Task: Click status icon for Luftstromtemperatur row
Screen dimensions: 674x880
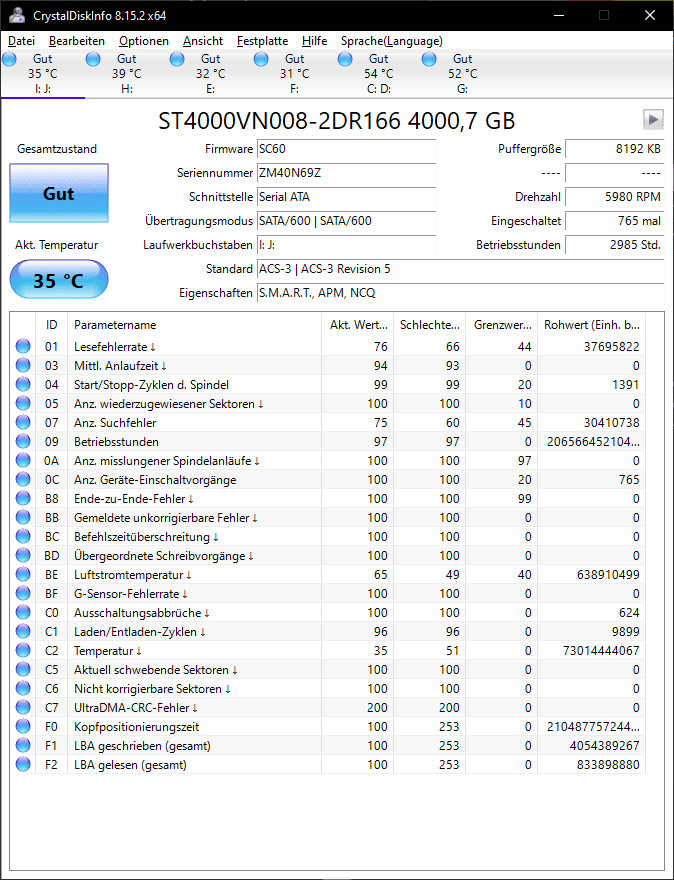Action: coord(23,575)
